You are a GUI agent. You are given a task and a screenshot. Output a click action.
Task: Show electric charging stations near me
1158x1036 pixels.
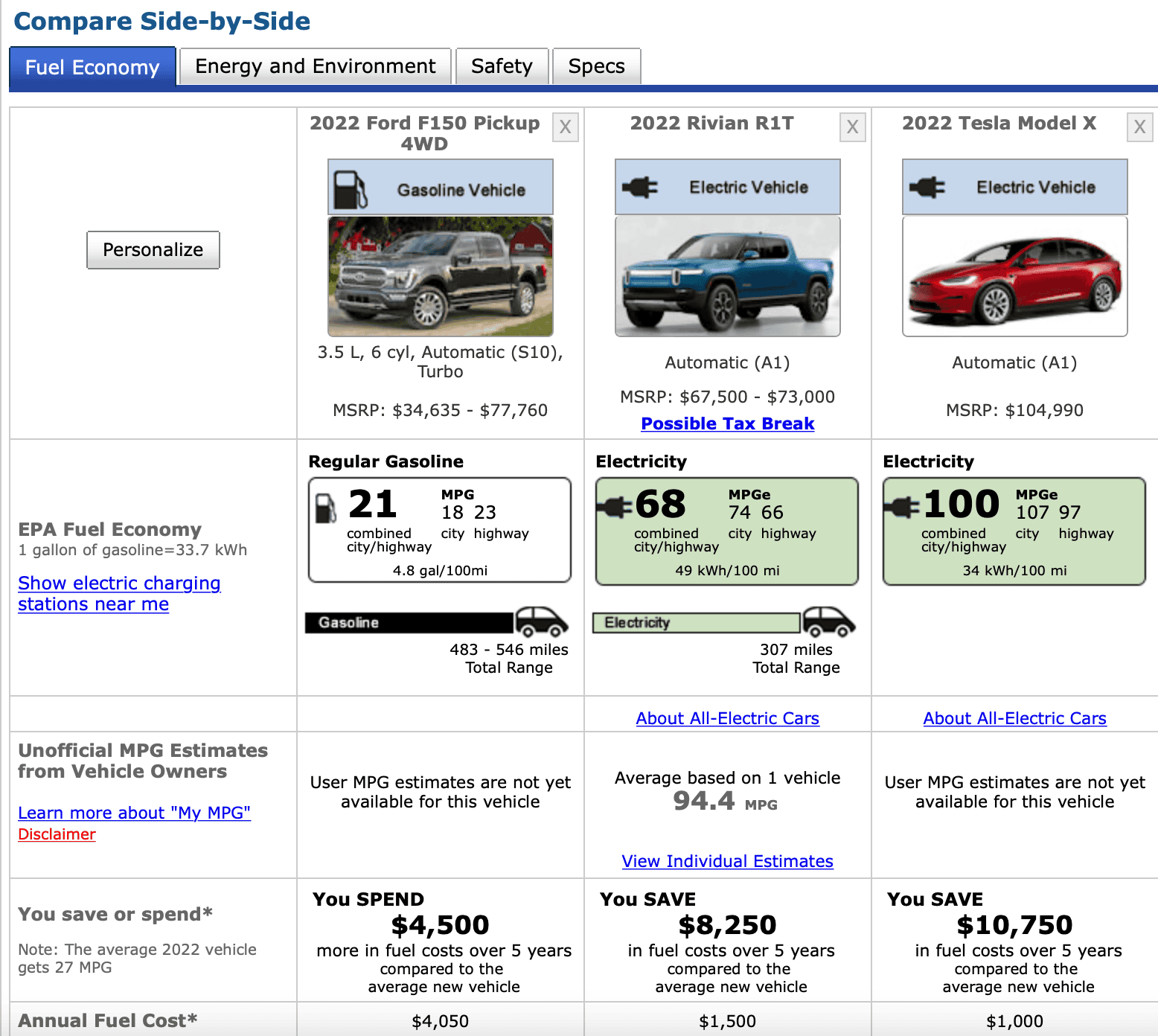tap(119, 593)
